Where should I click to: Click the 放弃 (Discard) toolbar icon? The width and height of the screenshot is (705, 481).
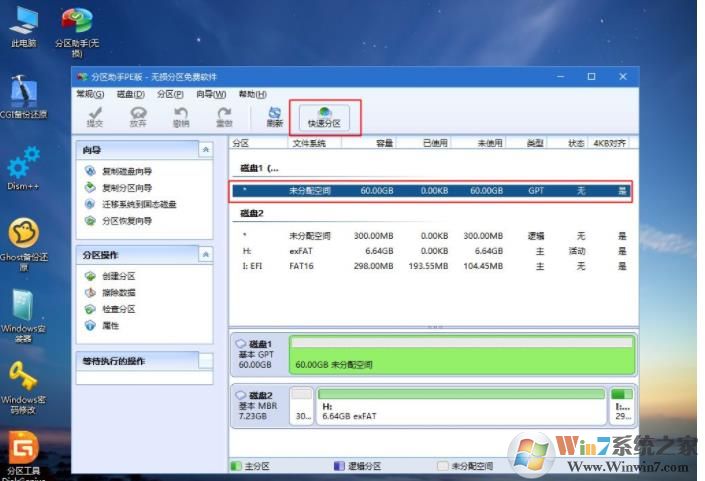138,117
